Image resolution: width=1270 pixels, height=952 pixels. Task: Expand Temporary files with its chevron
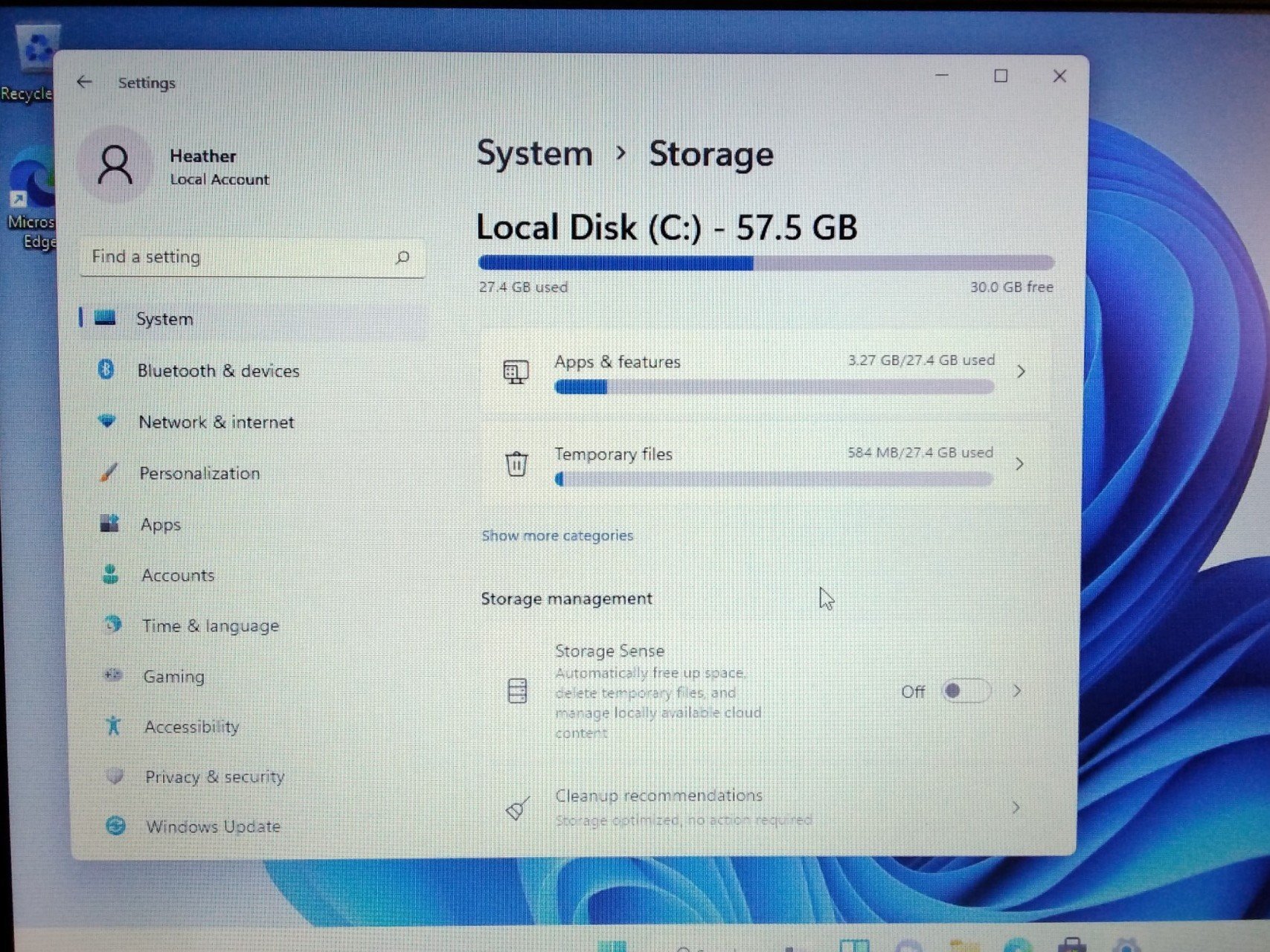pyautogui.click(x=1020, y=463)
